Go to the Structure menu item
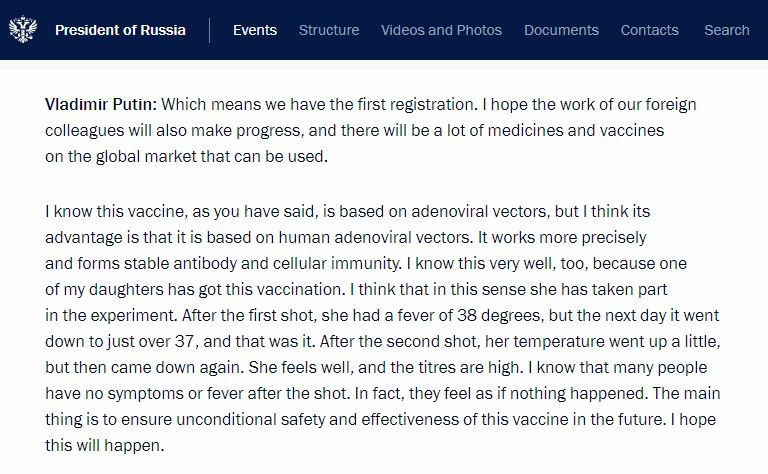This screenshot has height=474, width=768. click(x=329, y=30)
